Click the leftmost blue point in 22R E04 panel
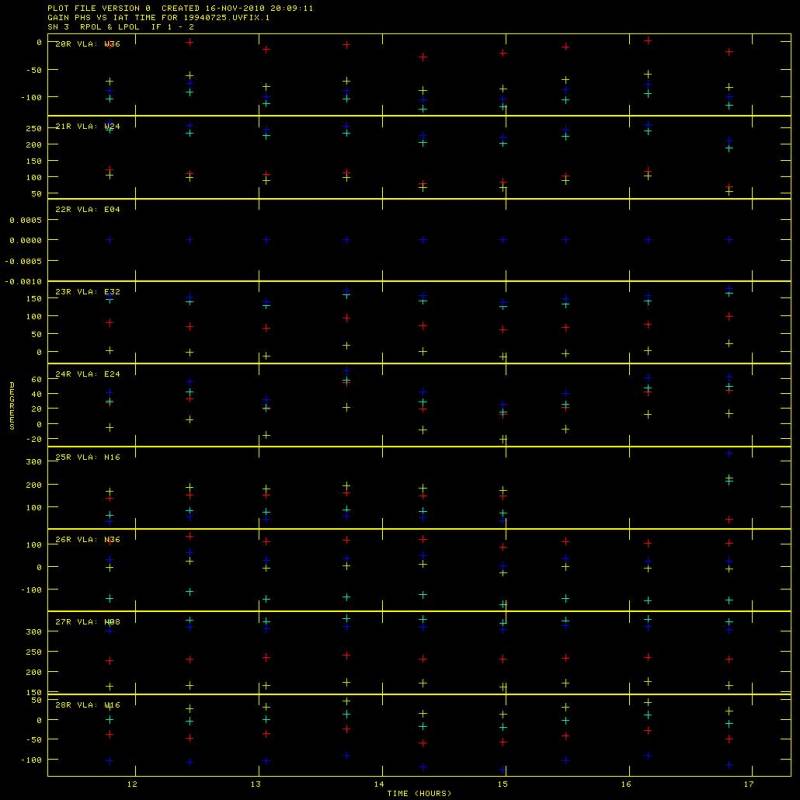Viewport: 800px width, 800px height. [109, 240]
